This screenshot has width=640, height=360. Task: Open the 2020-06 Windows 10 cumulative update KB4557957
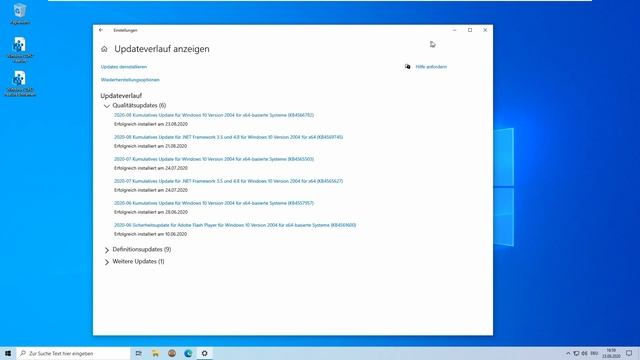[214, 203]
